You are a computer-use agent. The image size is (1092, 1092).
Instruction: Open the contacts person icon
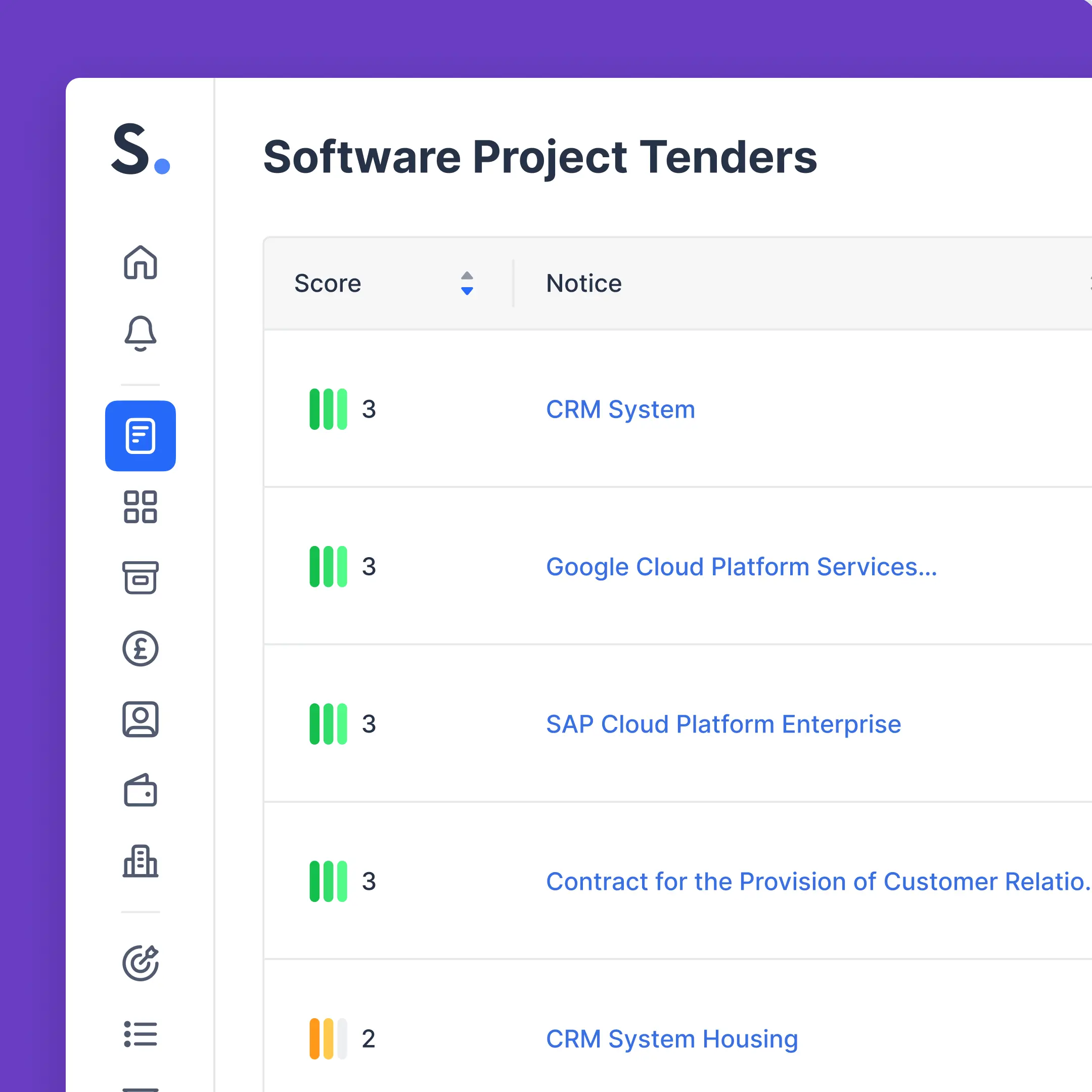(140, 719)
